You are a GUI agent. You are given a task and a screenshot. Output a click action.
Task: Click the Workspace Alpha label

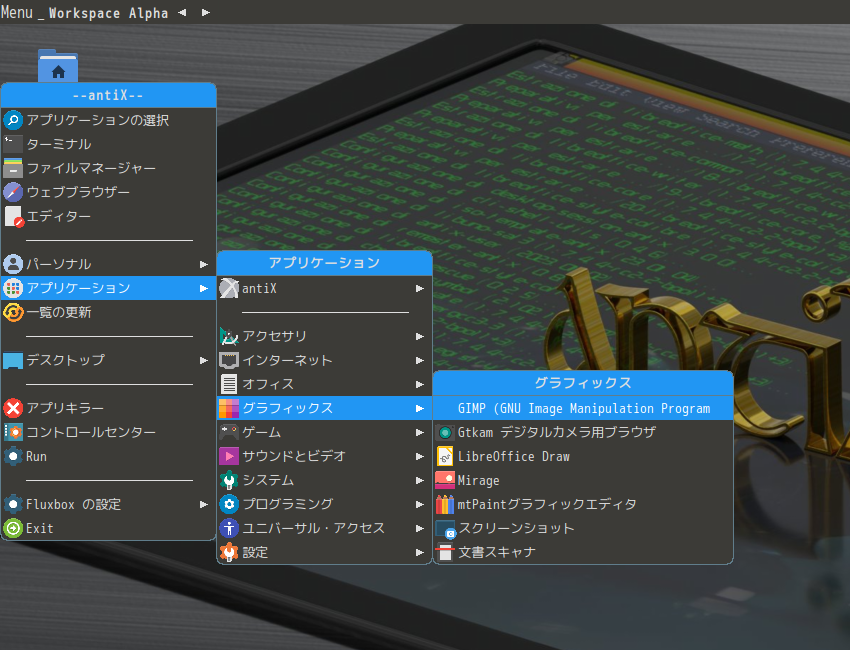pos(108,13)
